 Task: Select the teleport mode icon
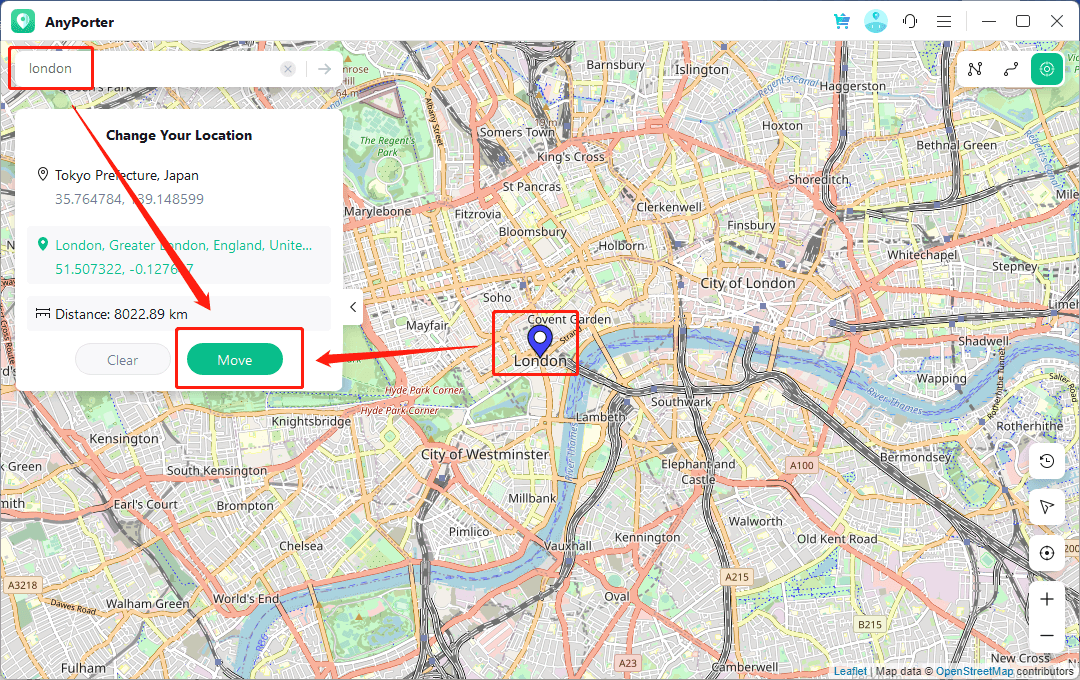pyautogui.click(x=1047, y=69)
